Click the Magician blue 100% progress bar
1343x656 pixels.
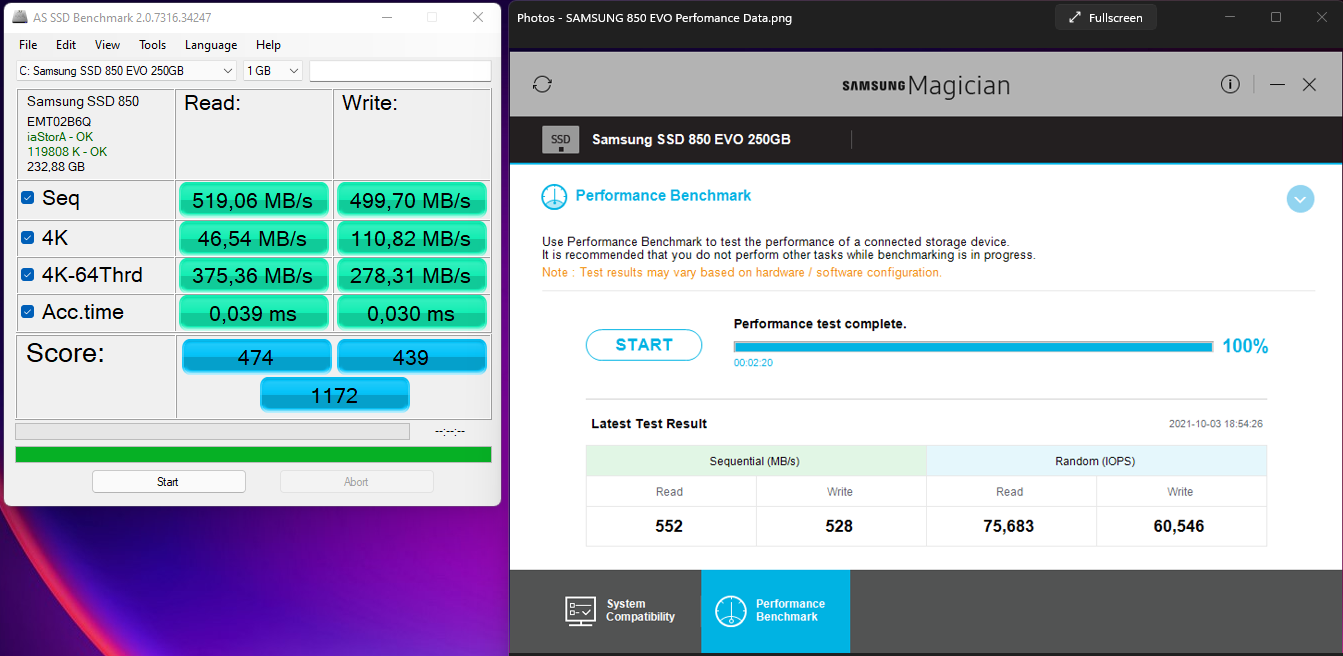tap(973, 347)
